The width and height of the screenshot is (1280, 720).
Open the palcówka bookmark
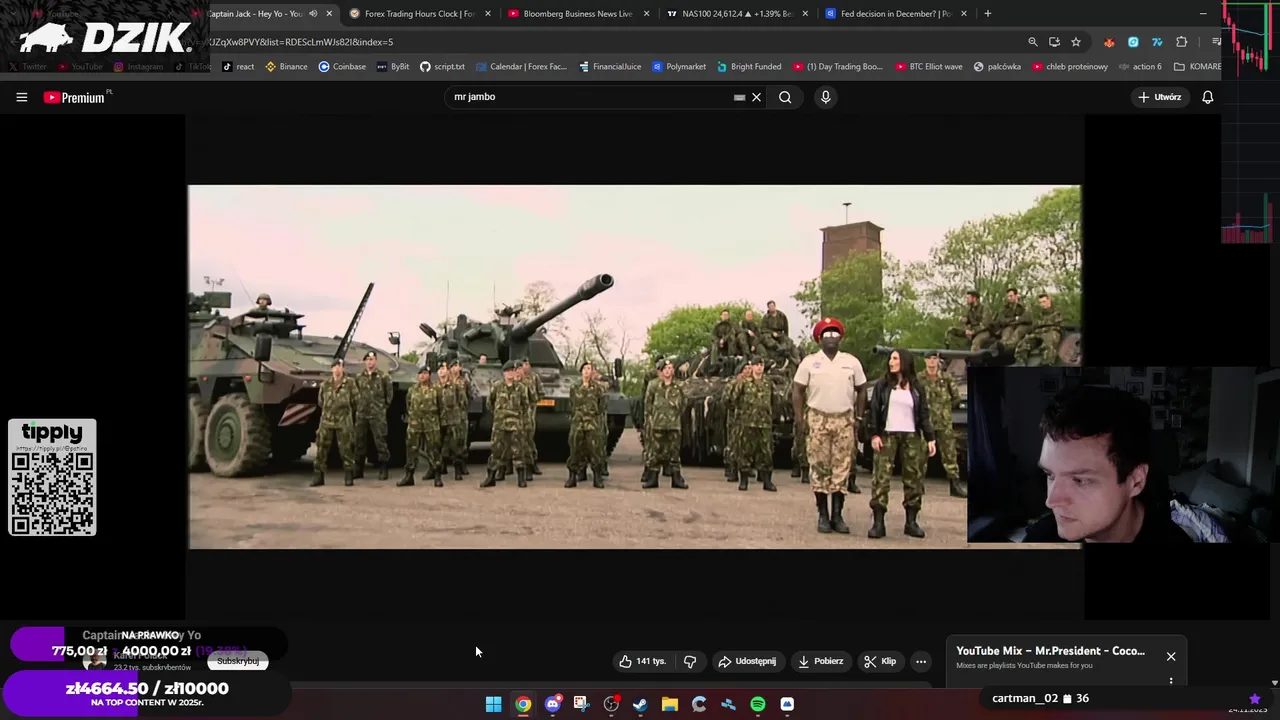coord(997,67)
